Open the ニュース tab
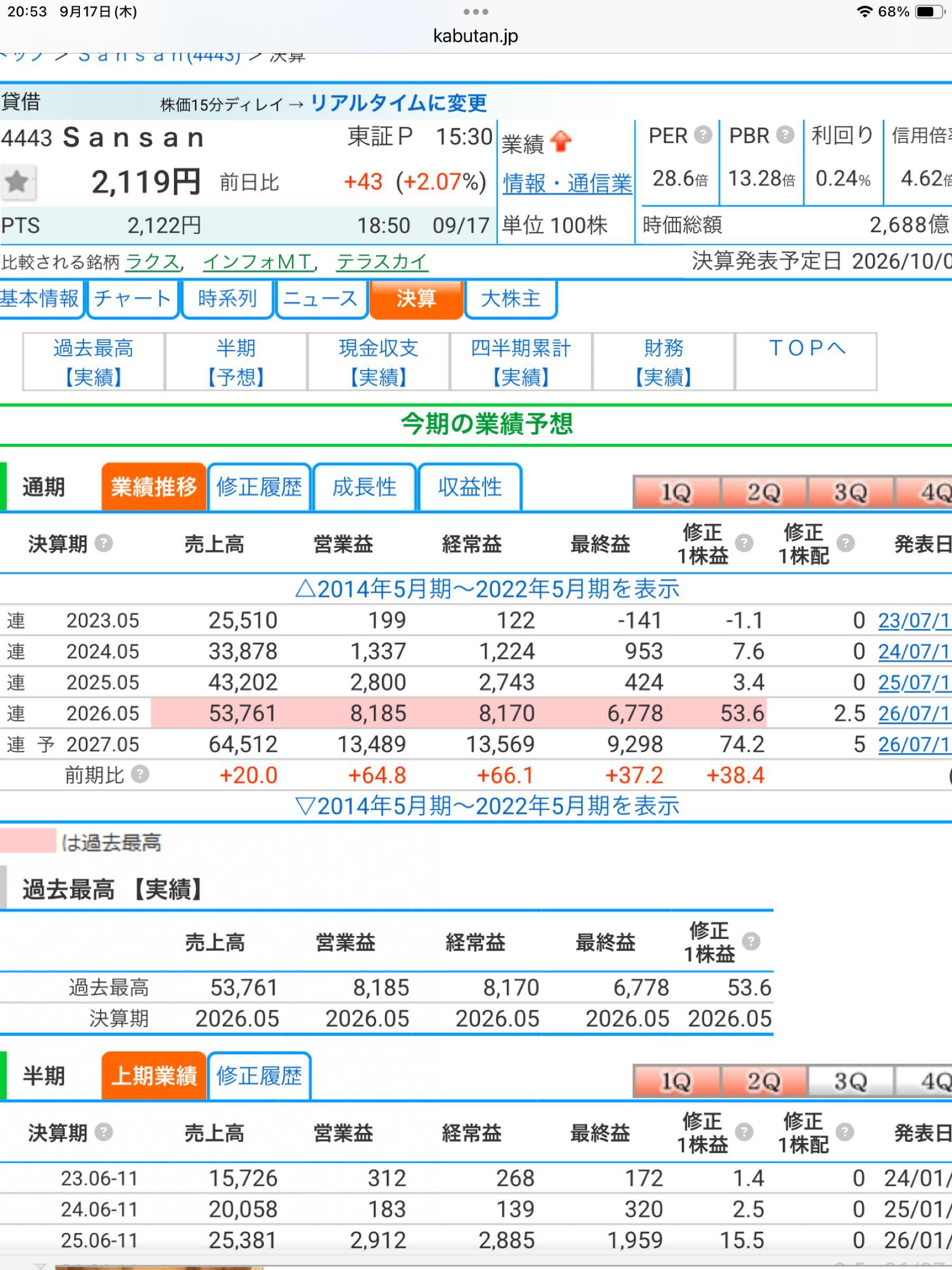 pos(321,298)
